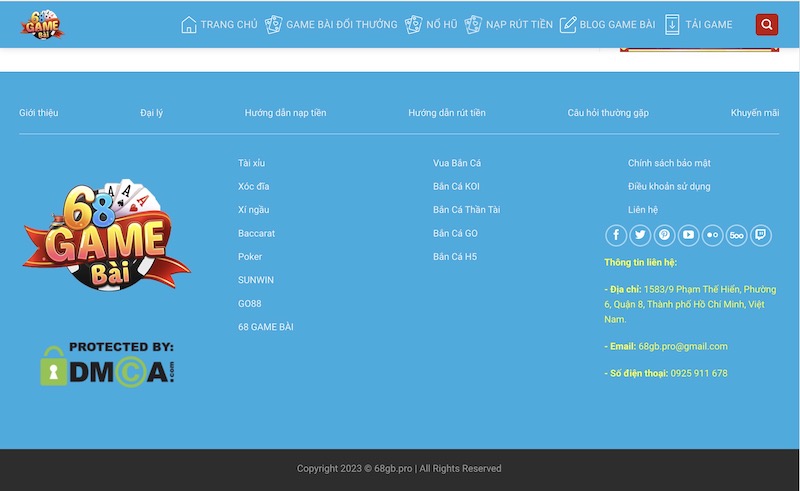Open the Twitch social icon
This screenshot has width=800, height=491.
[761, 235]
